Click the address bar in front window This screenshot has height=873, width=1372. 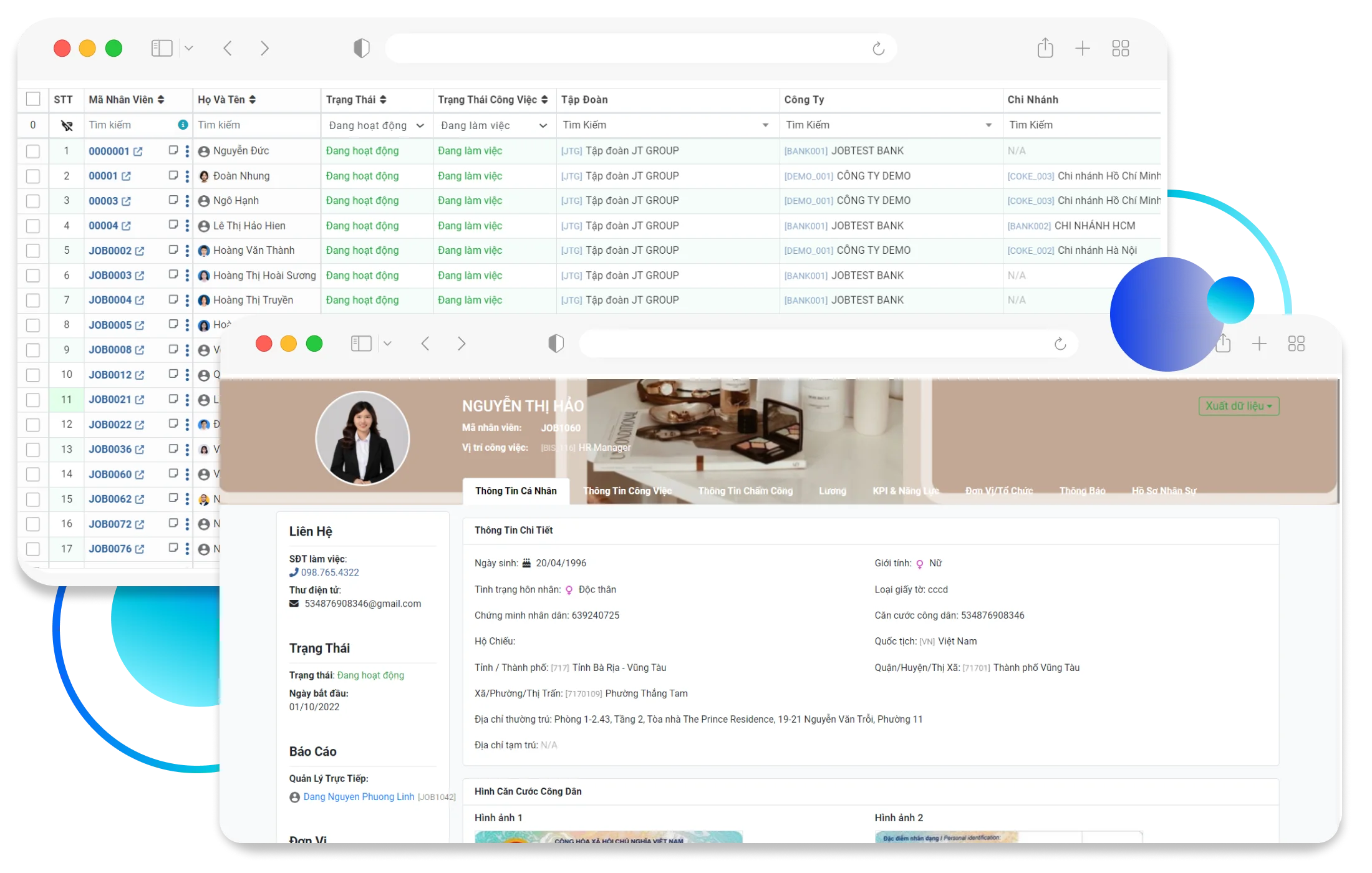pyautogui.click(x=828, y=344)
